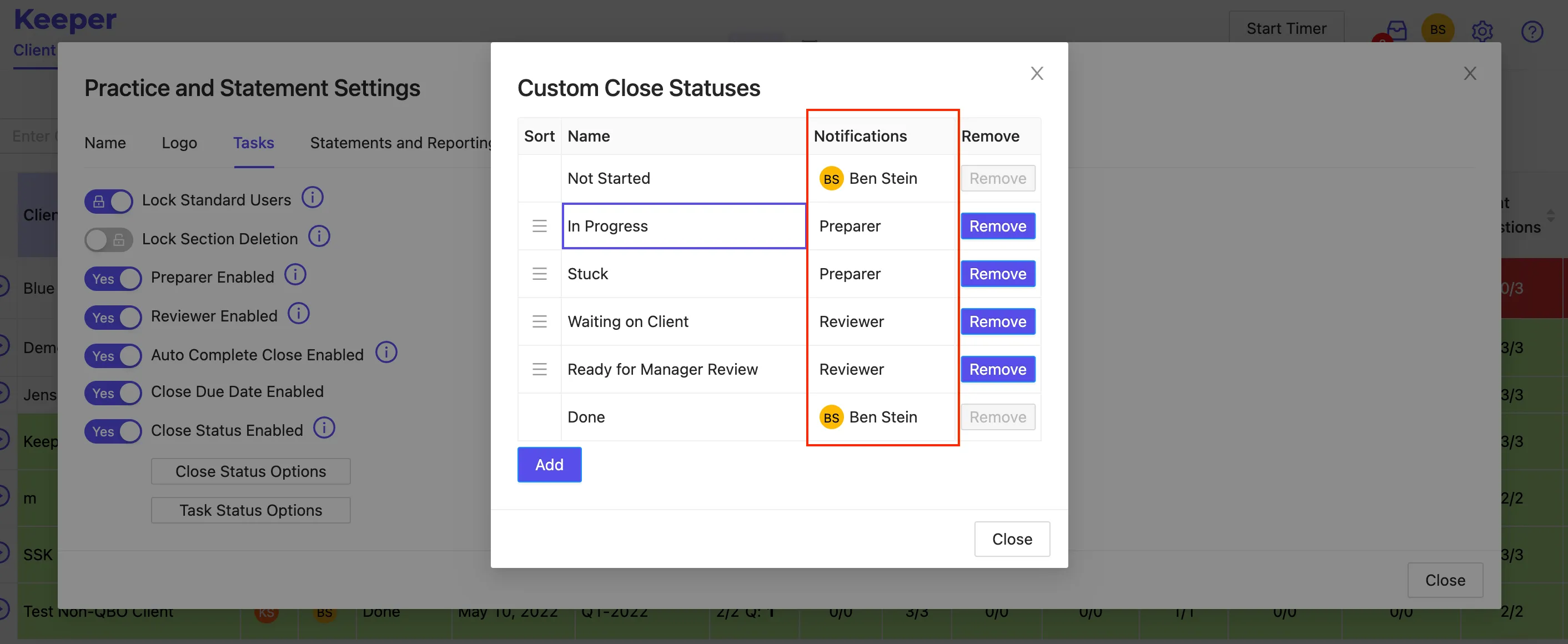Image resolution: width=1568 pixels, height=644 pixels.
Task: Close the Custom Close Statuses dialog with X
Action: click(1037, 74)
